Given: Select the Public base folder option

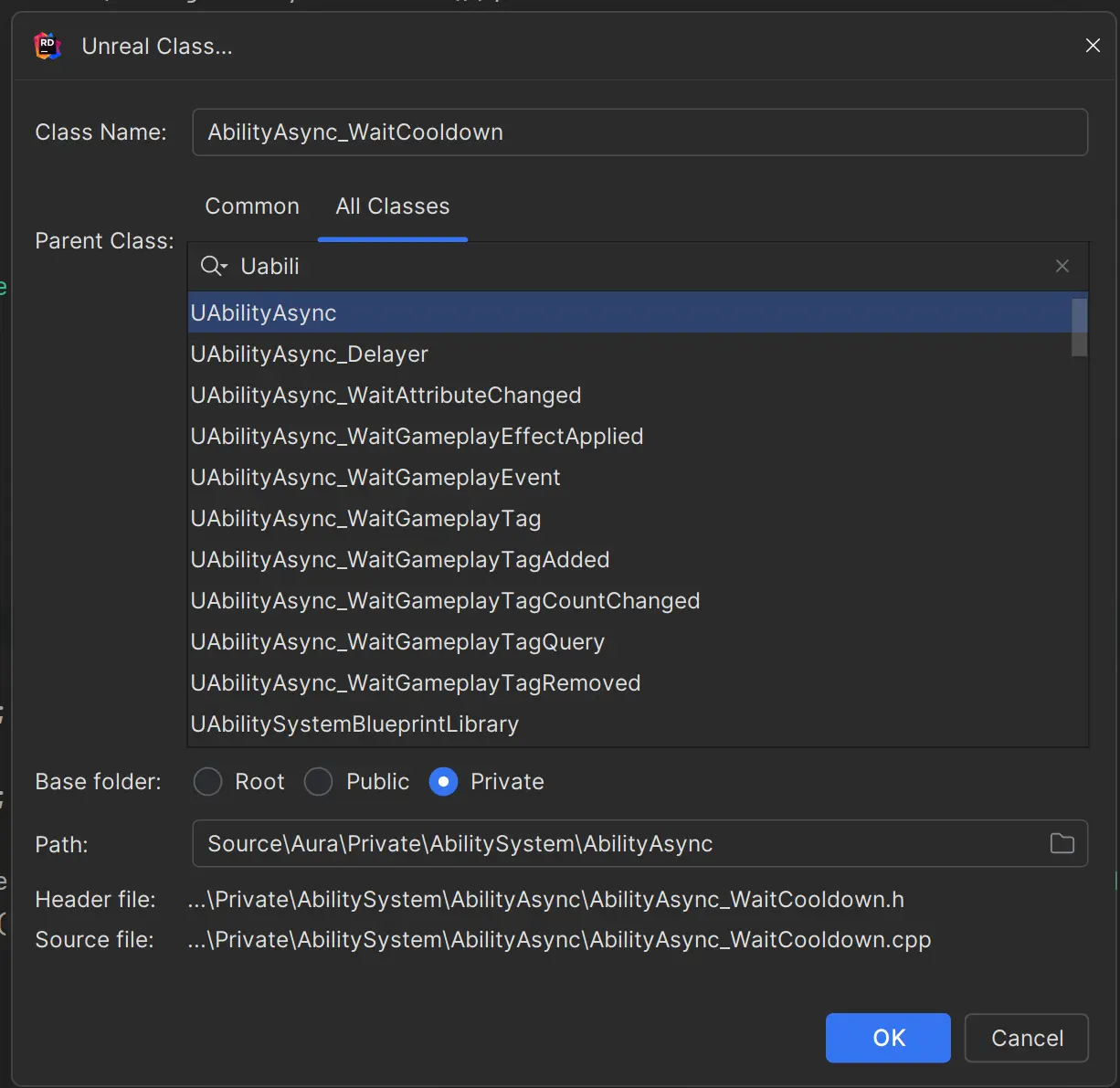Looking at the screenshot, I should (x=318, y=782).
